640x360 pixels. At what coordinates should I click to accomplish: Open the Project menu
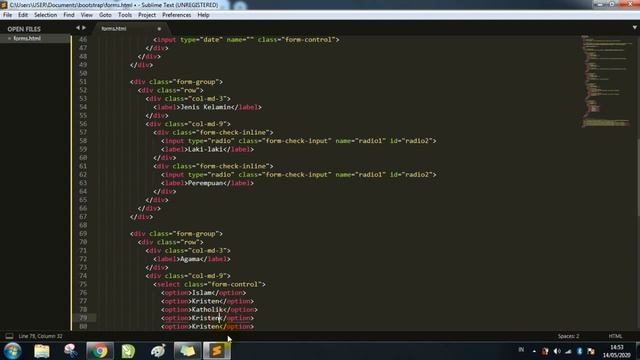click(x=147, y=15)
